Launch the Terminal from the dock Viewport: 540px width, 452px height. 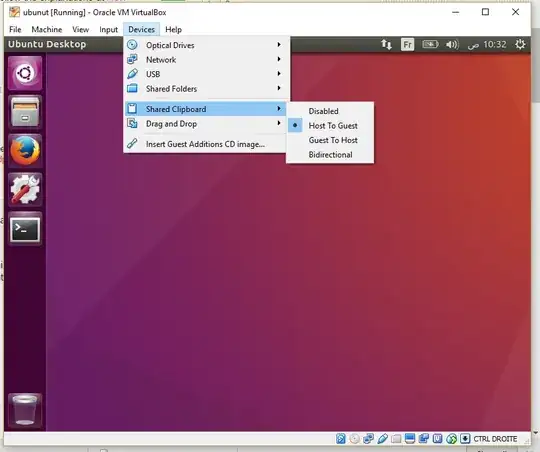click(x=25, y=229)
